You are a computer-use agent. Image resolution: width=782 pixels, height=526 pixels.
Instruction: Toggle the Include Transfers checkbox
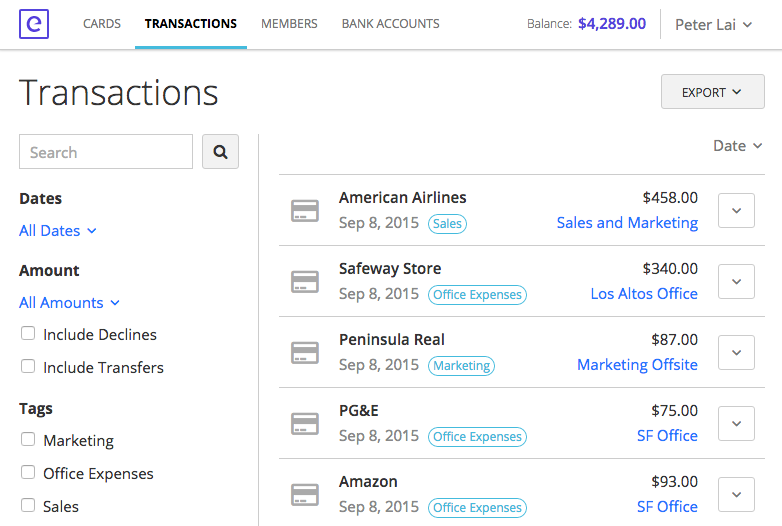(x=28, y=367)
